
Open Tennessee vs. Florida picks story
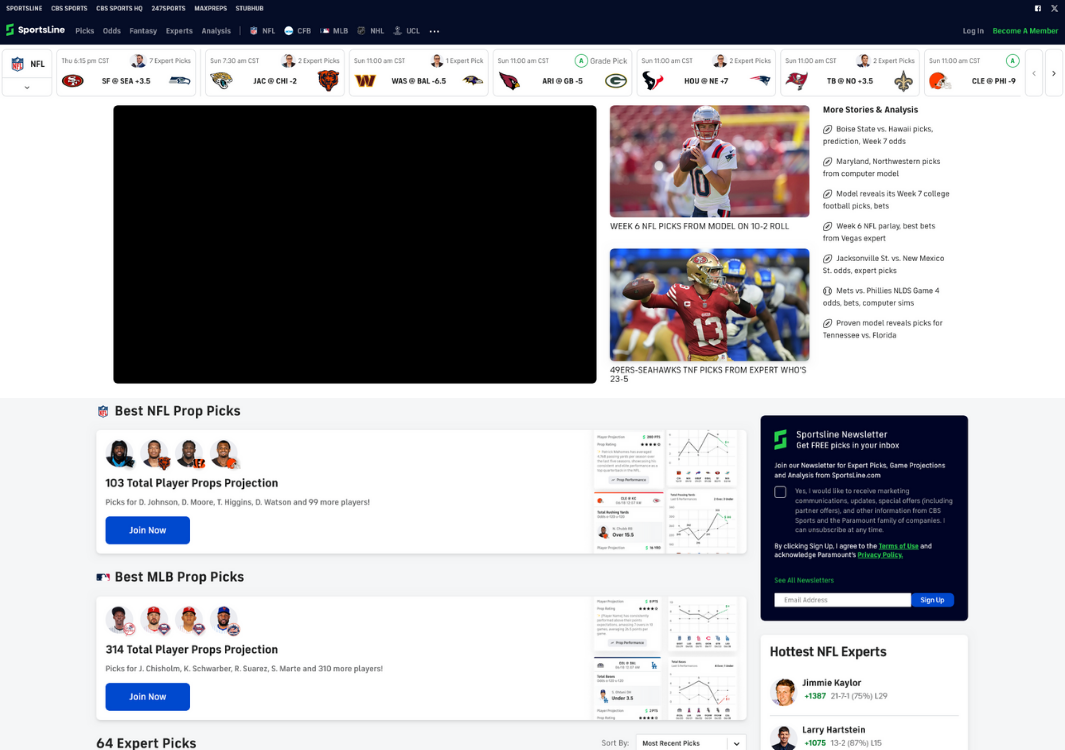tap(882, 329)
